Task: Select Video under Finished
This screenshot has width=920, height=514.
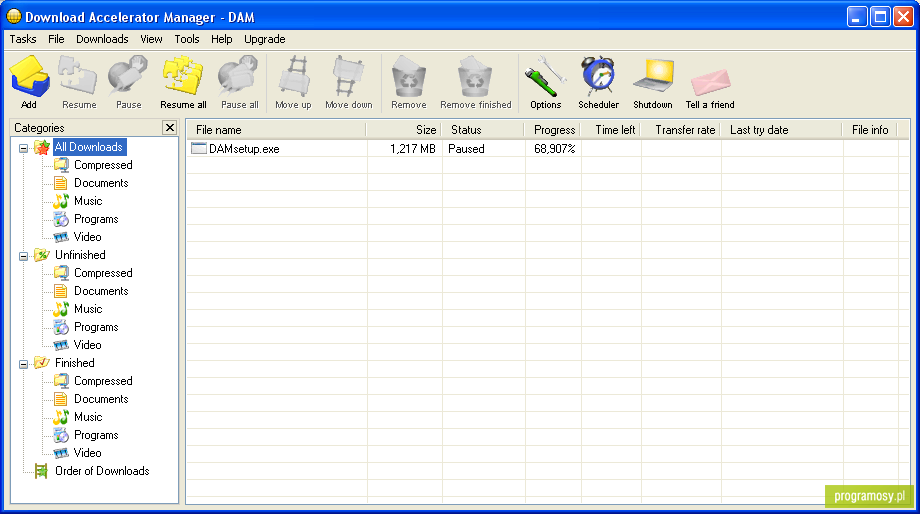Action: point(87,453)
